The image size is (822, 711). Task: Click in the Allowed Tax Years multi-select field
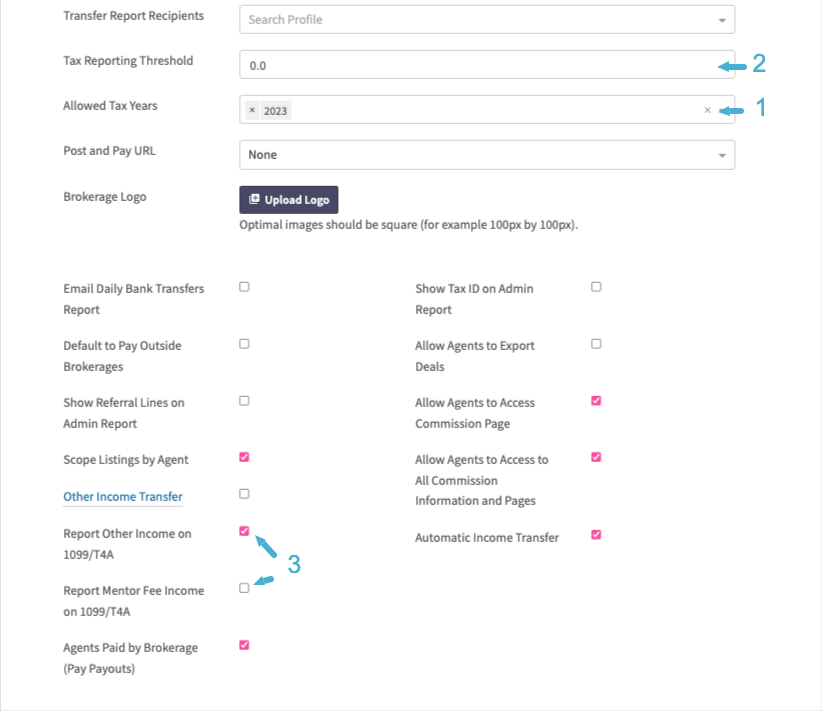[x=487, y=110]
